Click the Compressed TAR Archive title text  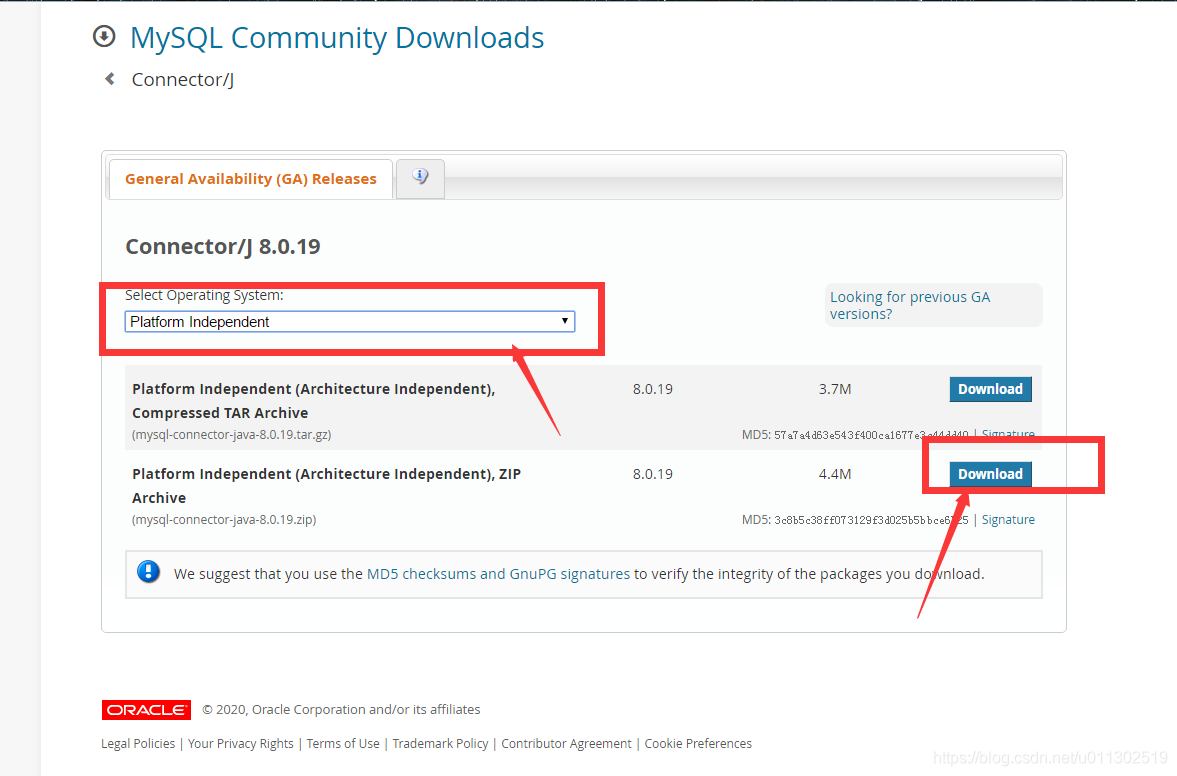(314, 401)
